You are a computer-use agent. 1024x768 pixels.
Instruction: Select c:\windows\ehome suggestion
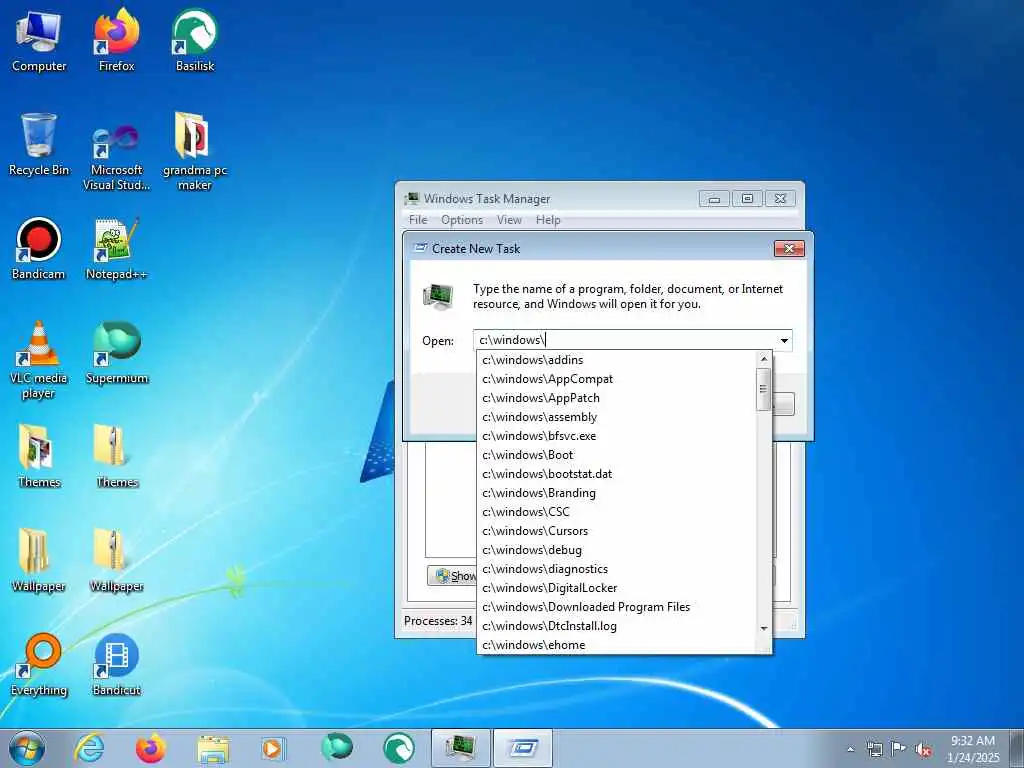(616, 645)
